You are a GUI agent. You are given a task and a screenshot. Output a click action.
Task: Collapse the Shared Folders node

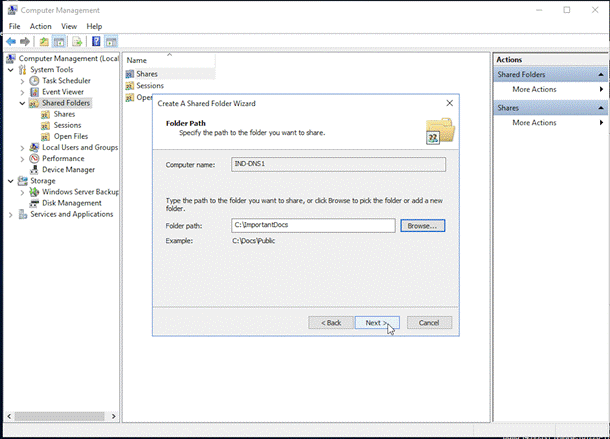[x=22, y=104]
